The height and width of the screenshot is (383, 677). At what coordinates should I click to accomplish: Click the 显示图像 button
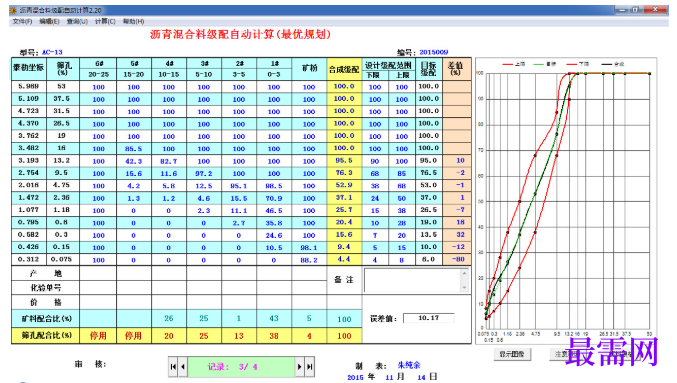click(512, 354)
